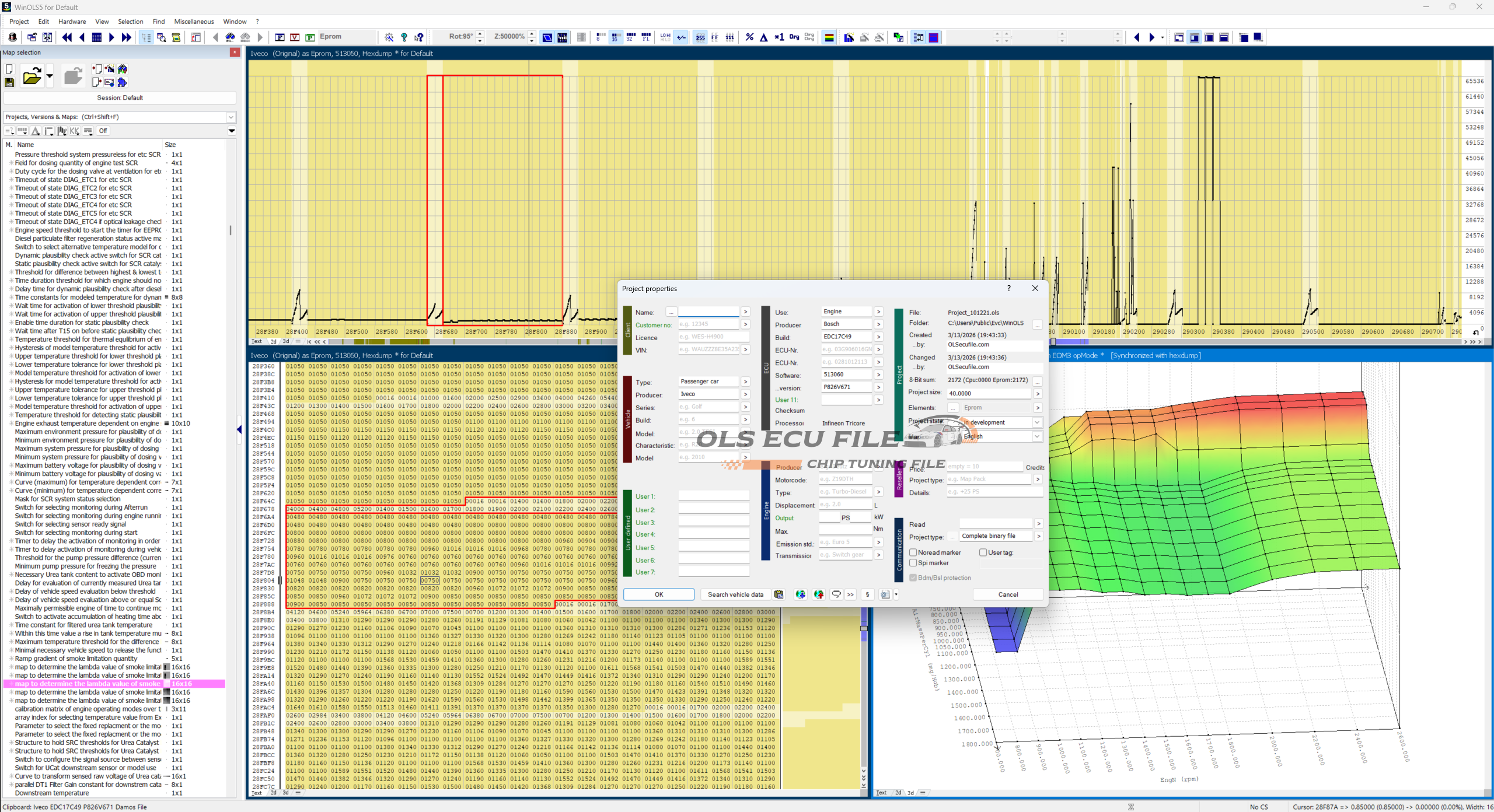Viewport: 1494px width, 812px height.
Task: Expand the Projects, Versions & Maps combo box
Action: click(231, 117)
